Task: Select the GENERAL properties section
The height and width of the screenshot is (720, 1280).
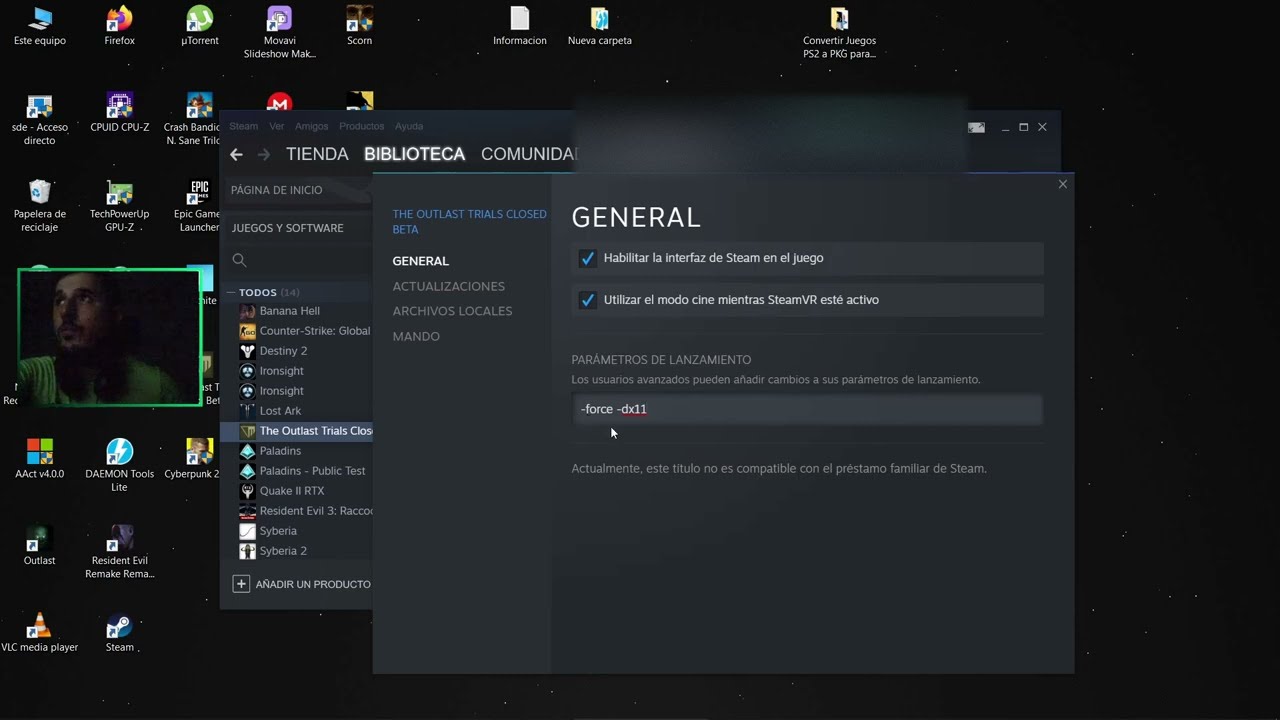Action: tap(420, 261)
